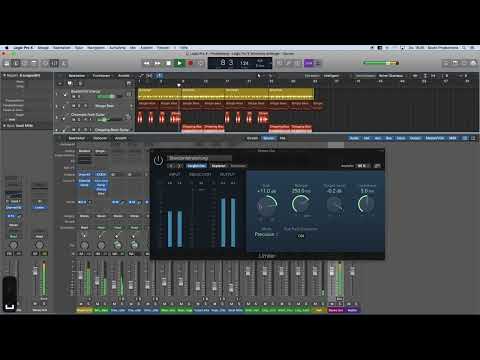The image size is (480, 360).
Task: Open Smart Controls from the control bar
Action: tap(46, 63)
